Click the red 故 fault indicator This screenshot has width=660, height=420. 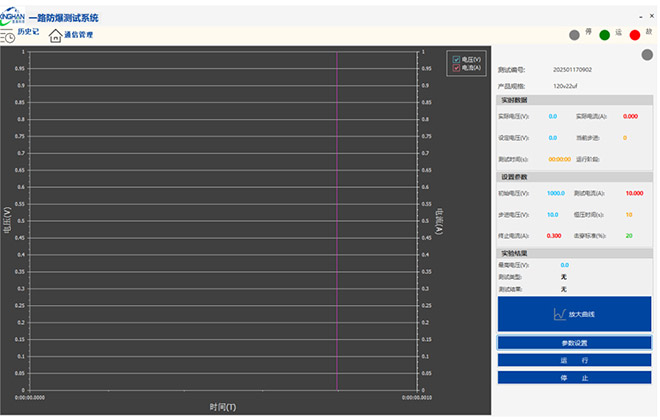click(634, 35)
